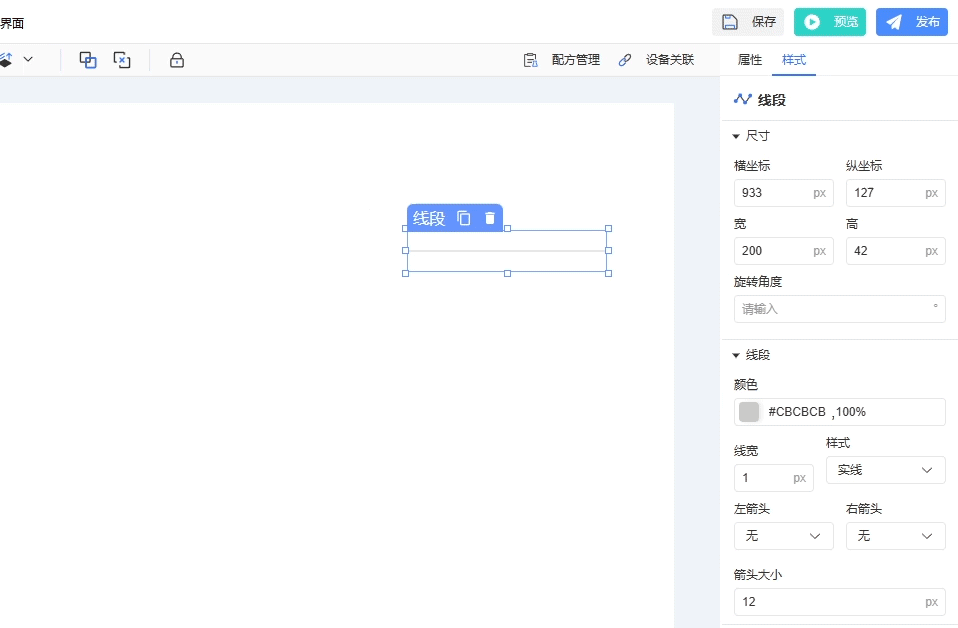
Task: Open the 样式 line style dropdown
Action: pos(885,470)
